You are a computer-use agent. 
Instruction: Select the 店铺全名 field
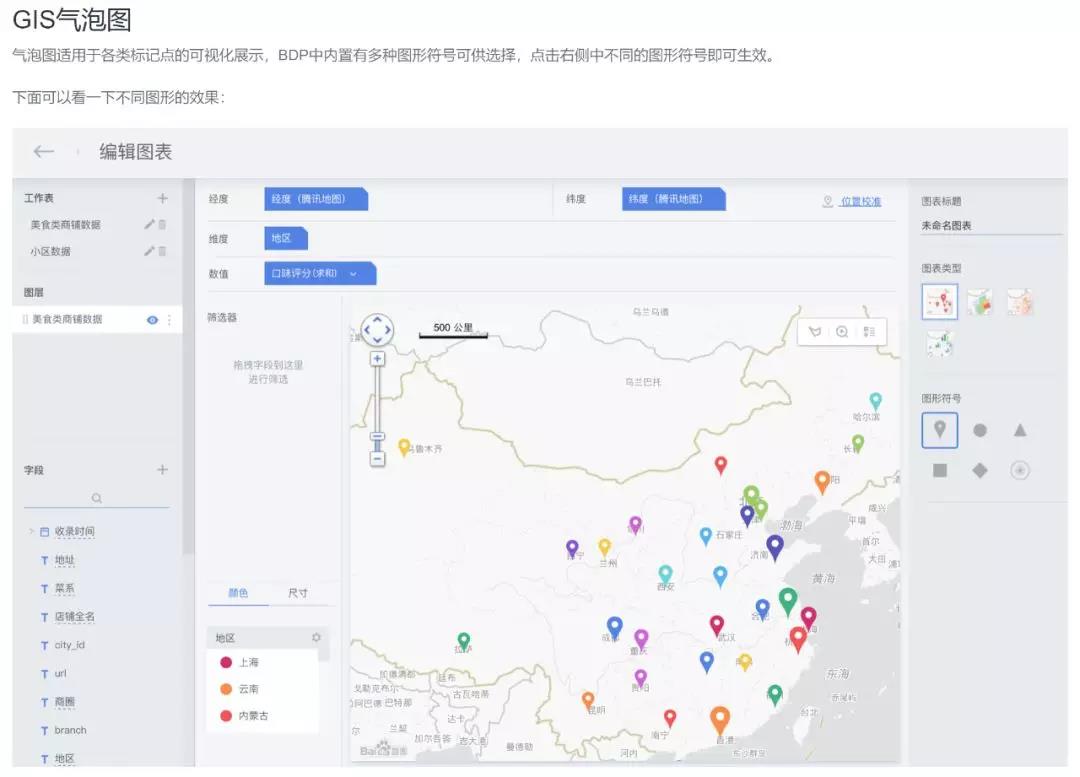pos(74,617)
